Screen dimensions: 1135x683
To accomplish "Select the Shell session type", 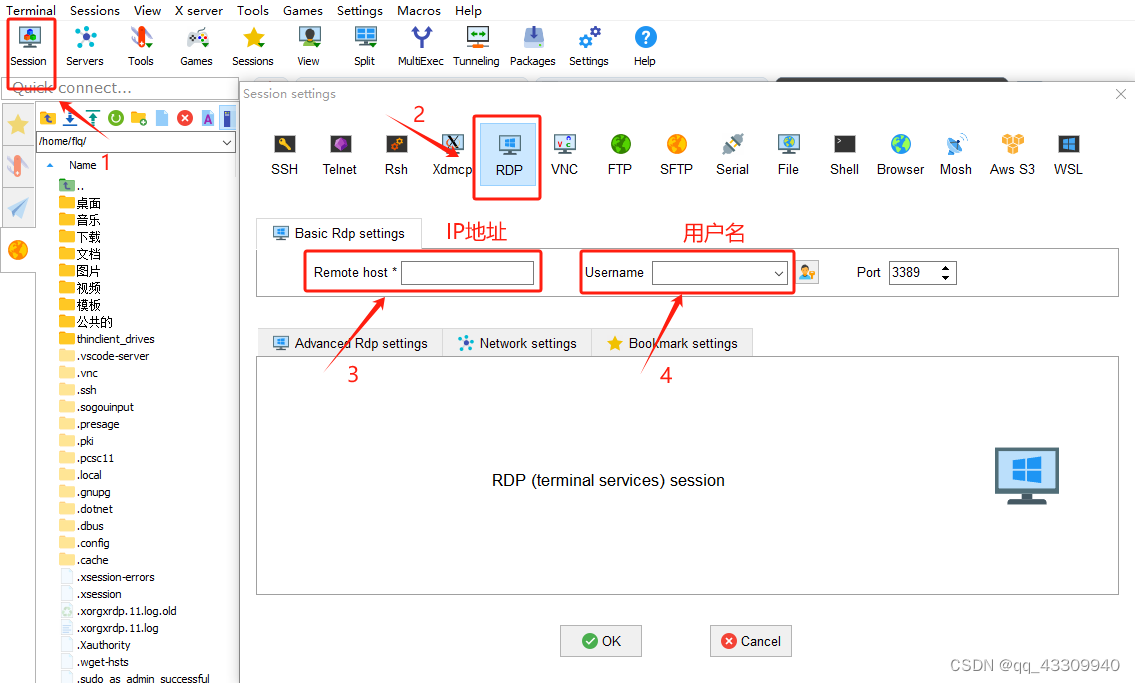I will click(845, 156).
